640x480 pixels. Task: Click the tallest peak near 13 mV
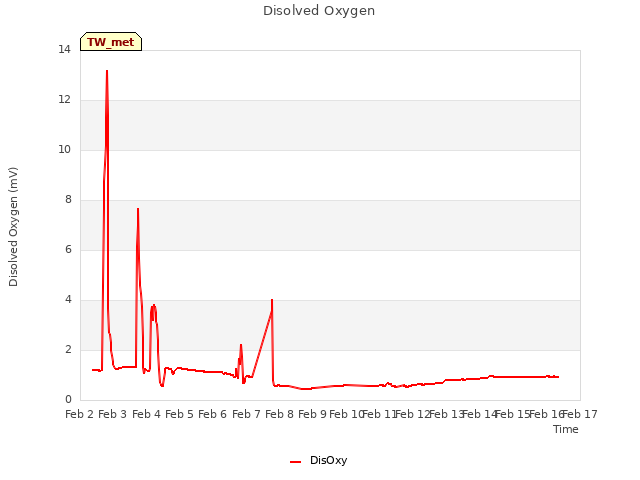tap(107, 71)
